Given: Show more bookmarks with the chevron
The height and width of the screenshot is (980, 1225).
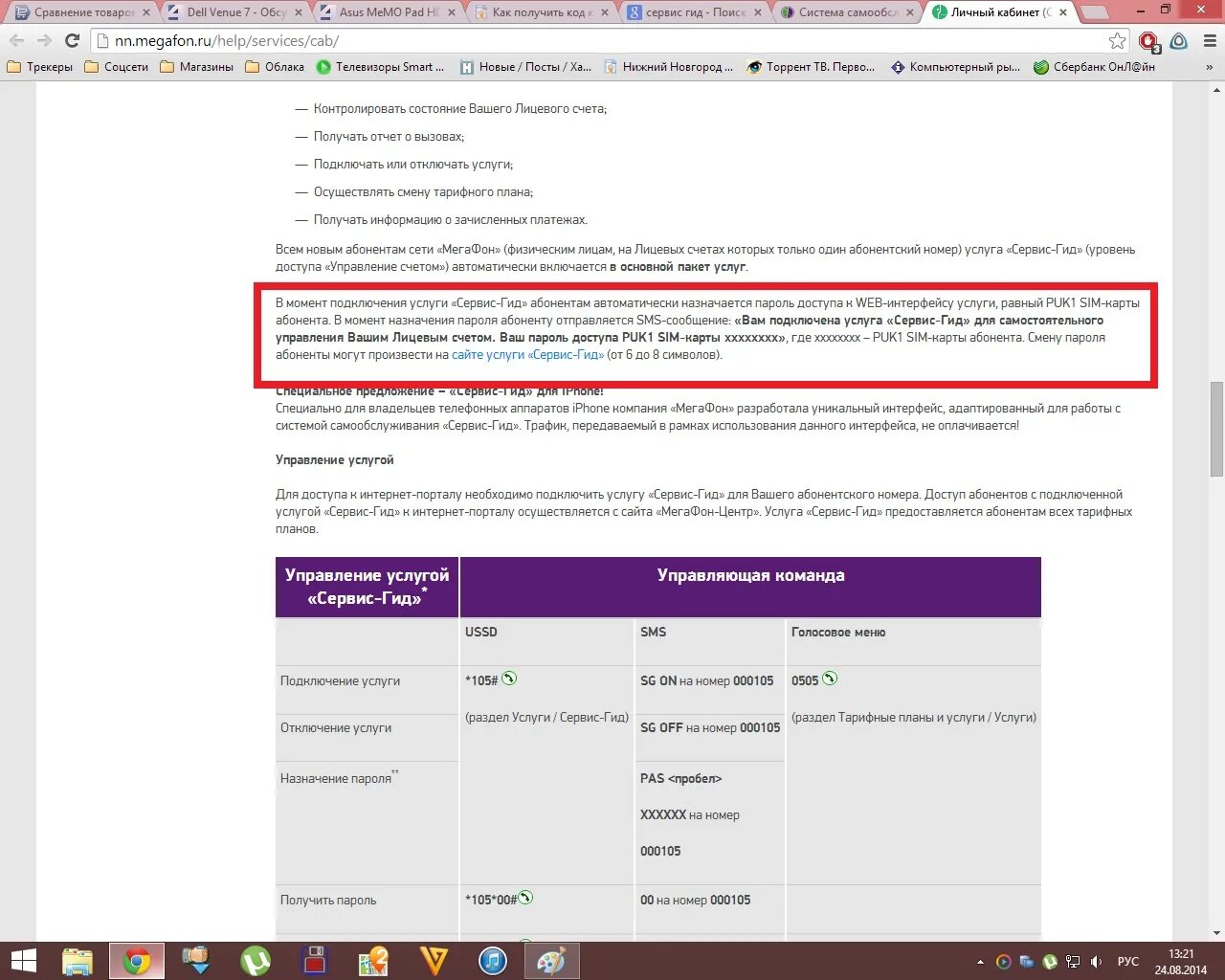Looking at the screenshot, I should tap(1210, 67).
